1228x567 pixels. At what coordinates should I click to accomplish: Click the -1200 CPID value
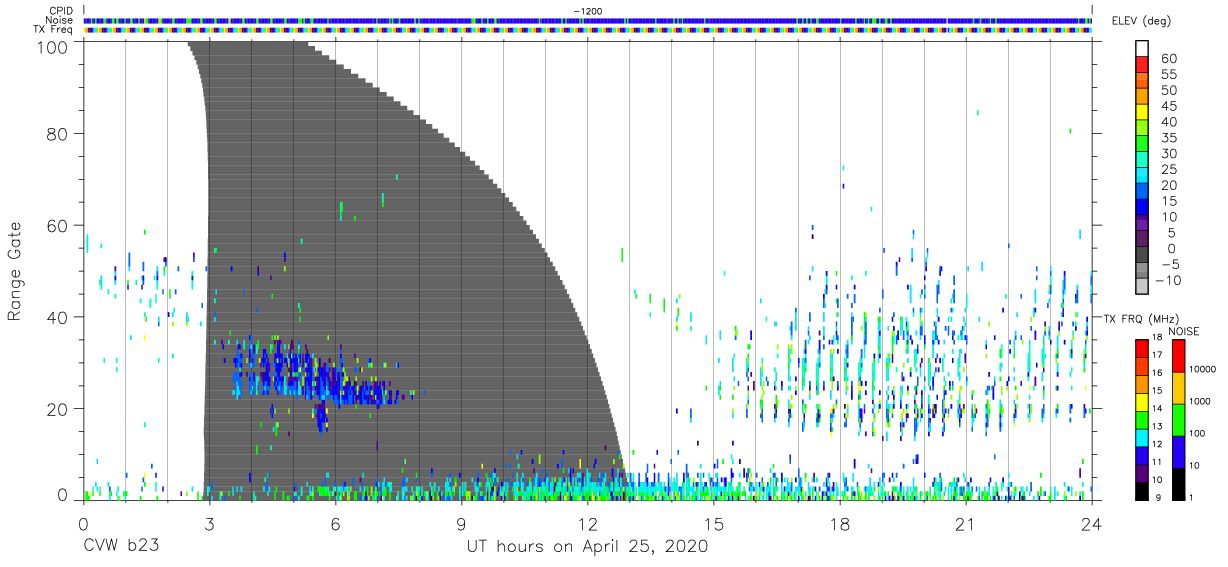[588, 11]
